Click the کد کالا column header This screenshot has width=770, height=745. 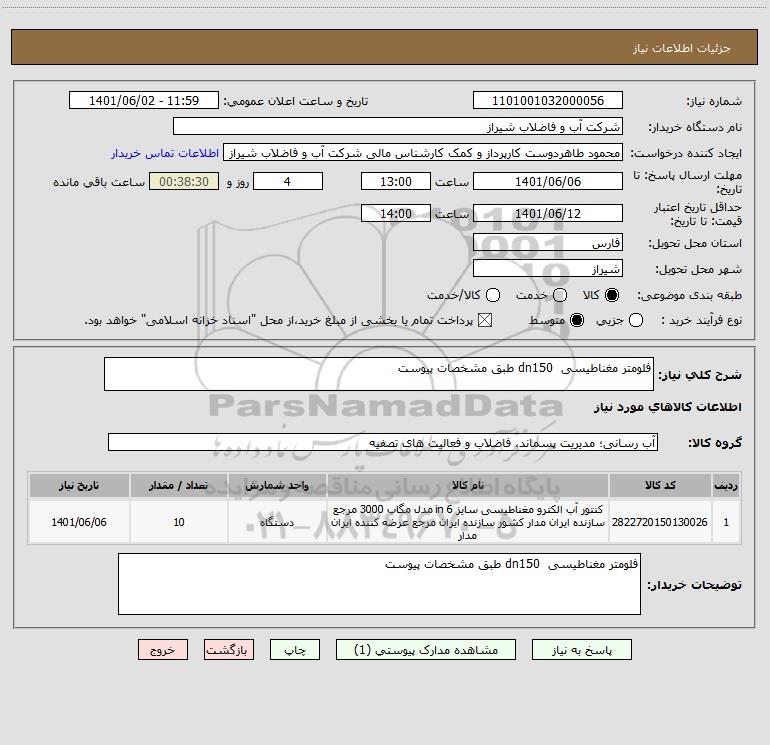pyautogui.click(x=660, y=485)
